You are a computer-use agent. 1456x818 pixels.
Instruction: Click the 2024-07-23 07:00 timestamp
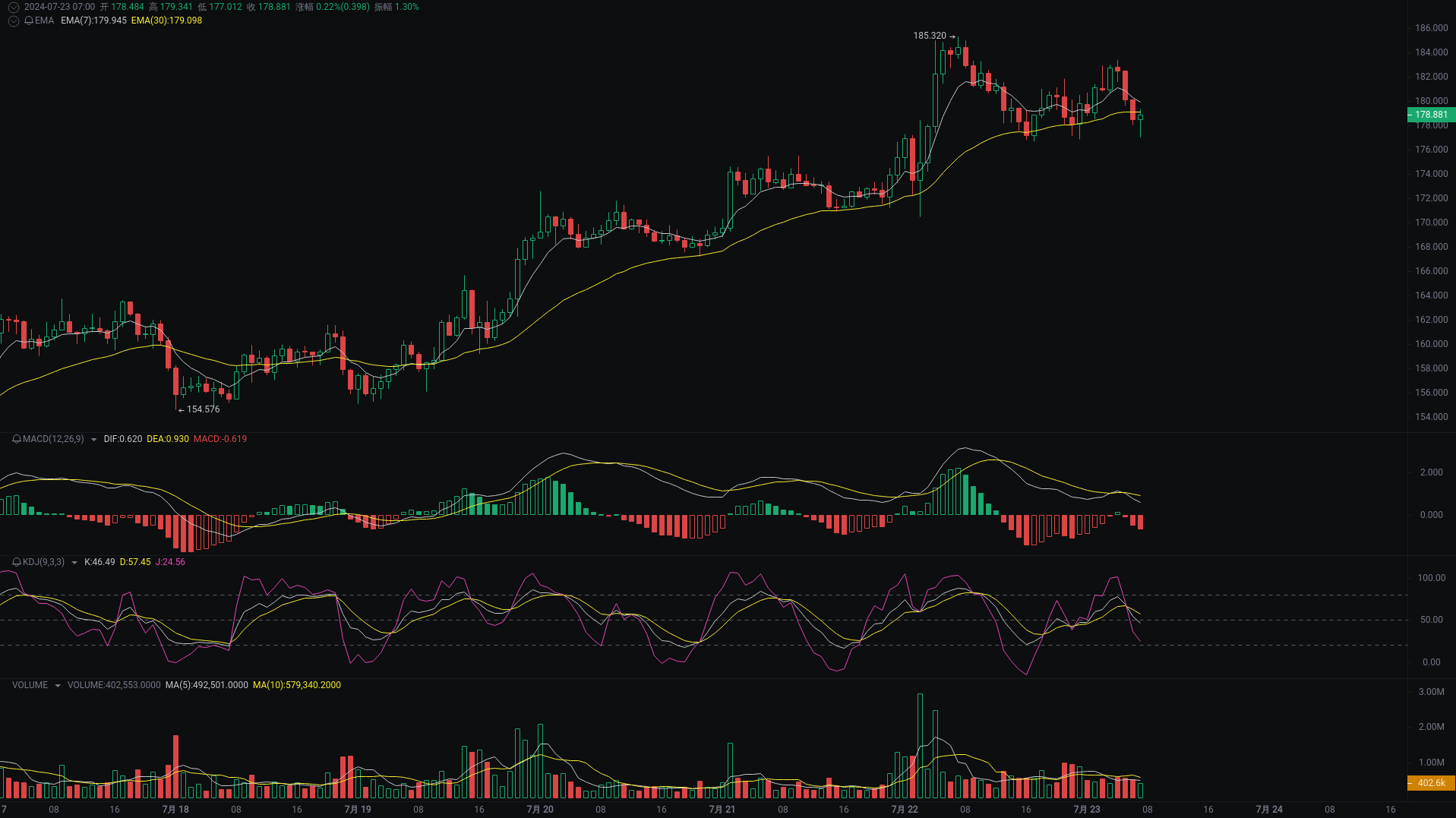tap(59, 7)
